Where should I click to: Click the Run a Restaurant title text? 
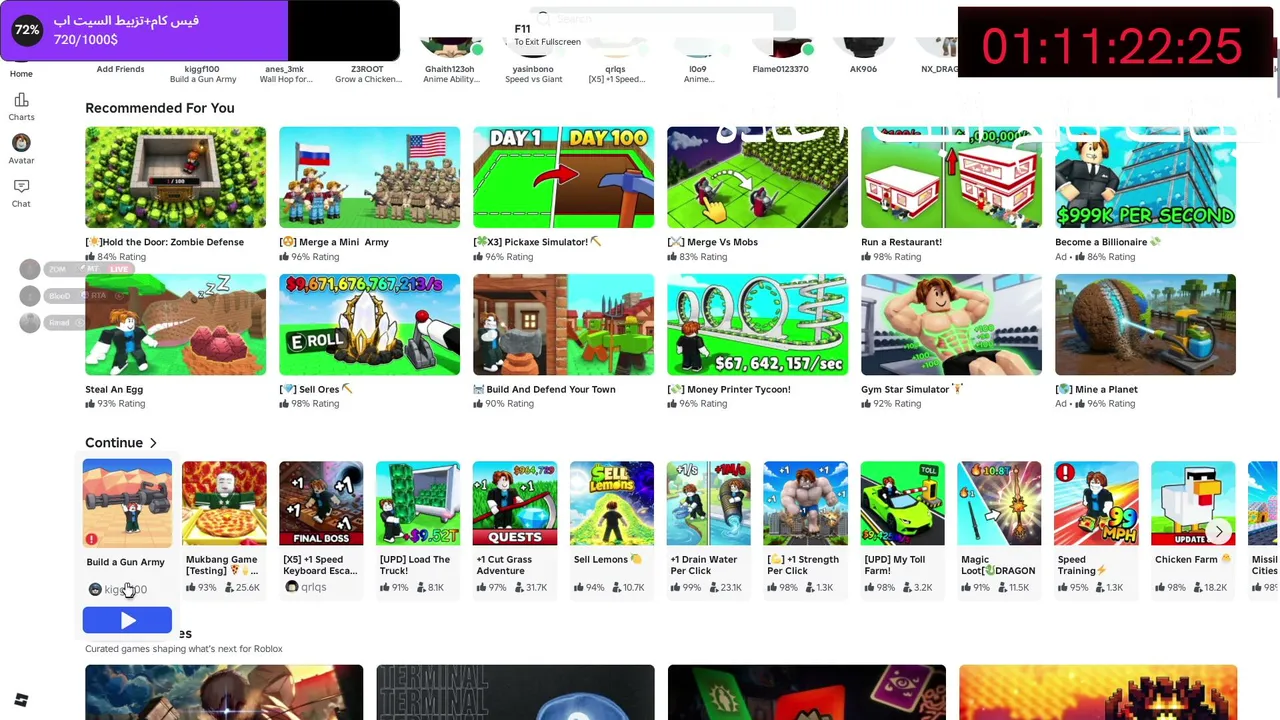pos(901,242)
